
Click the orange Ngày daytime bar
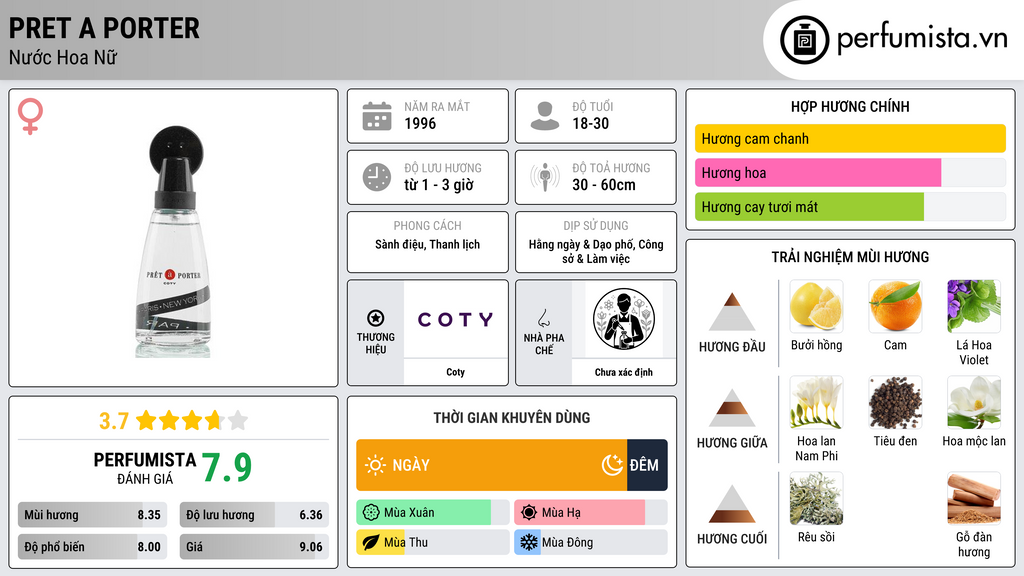coord(492,465)
